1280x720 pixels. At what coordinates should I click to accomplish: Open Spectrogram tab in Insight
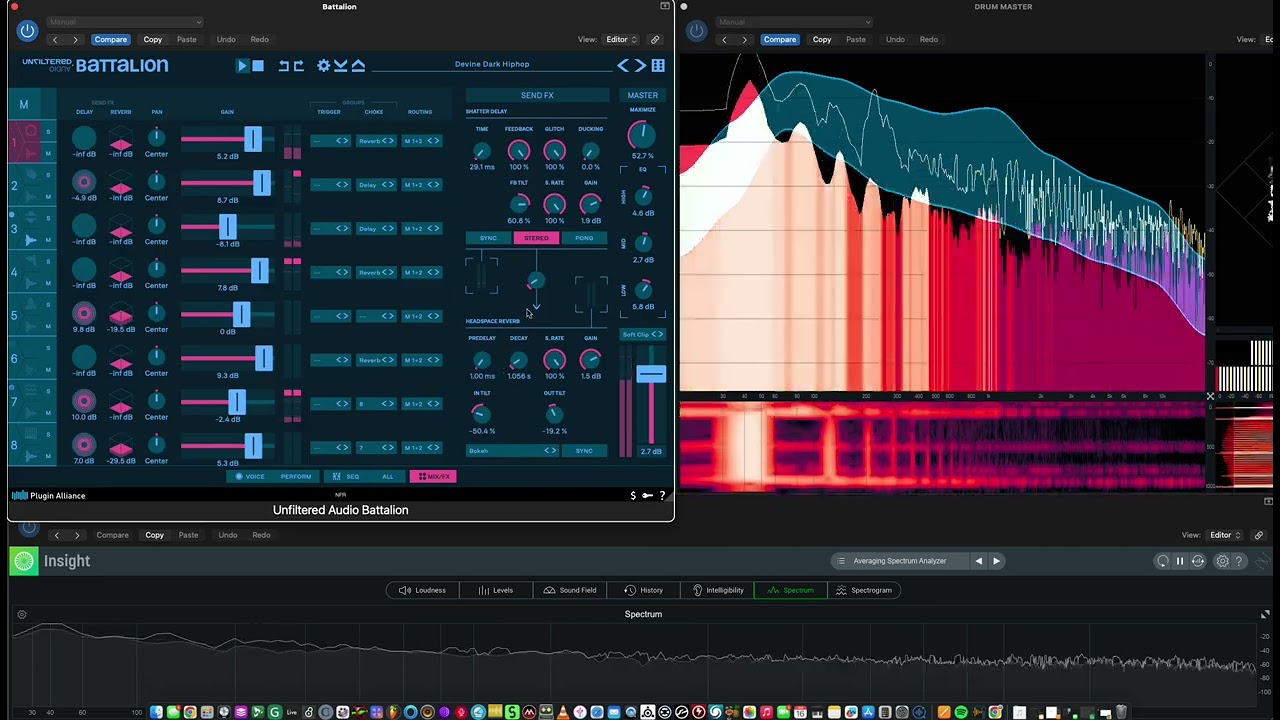click(x=864, y=591)
